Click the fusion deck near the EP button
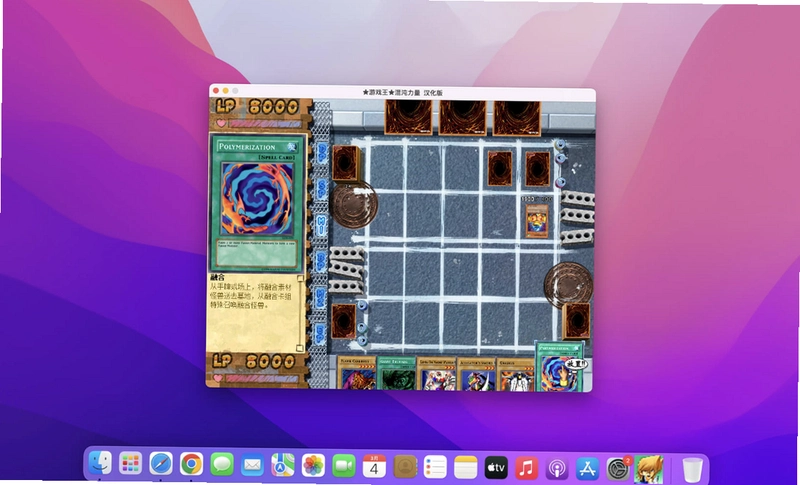 point(344,321)
